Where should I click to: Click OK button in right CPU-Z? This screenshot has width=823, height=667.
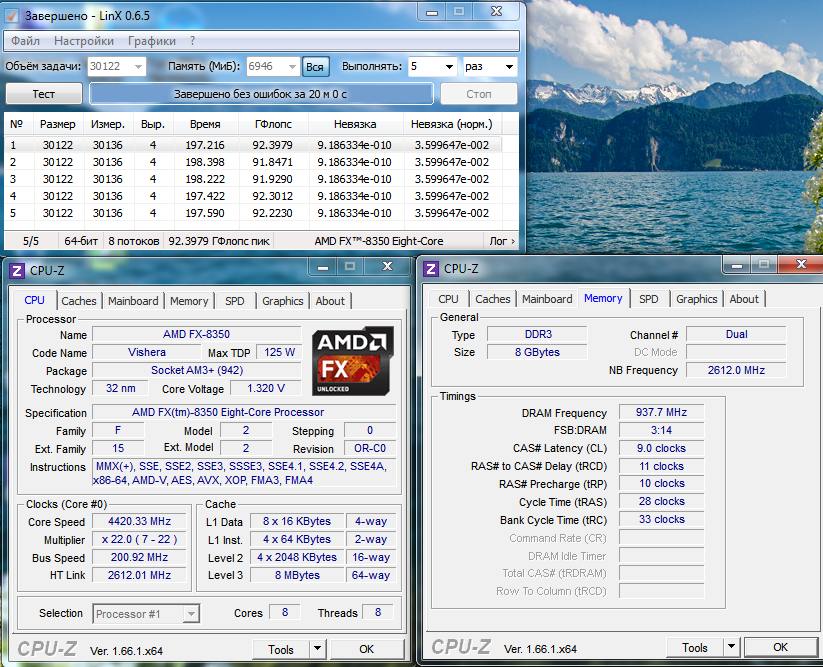[780, 648]
